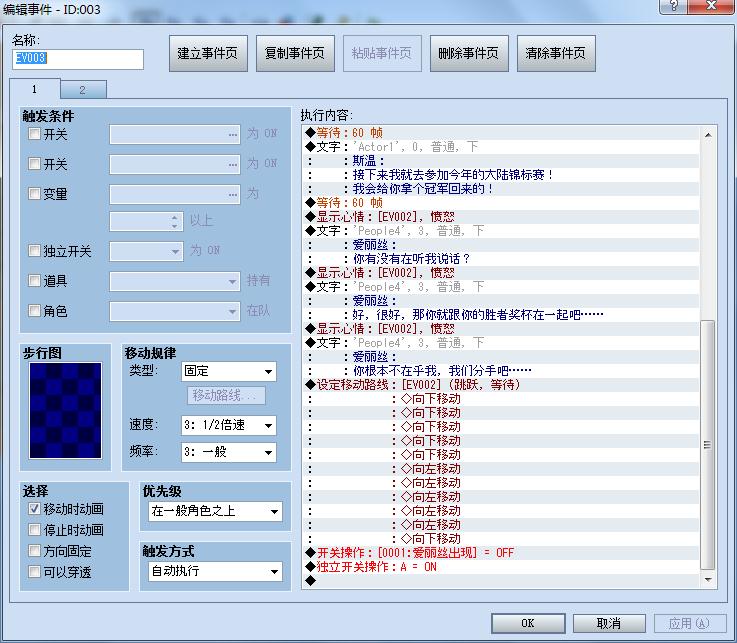The image size is (737, 643).
Task: Select the 文字 'Actor1' command line
Action: click(502, 147)
